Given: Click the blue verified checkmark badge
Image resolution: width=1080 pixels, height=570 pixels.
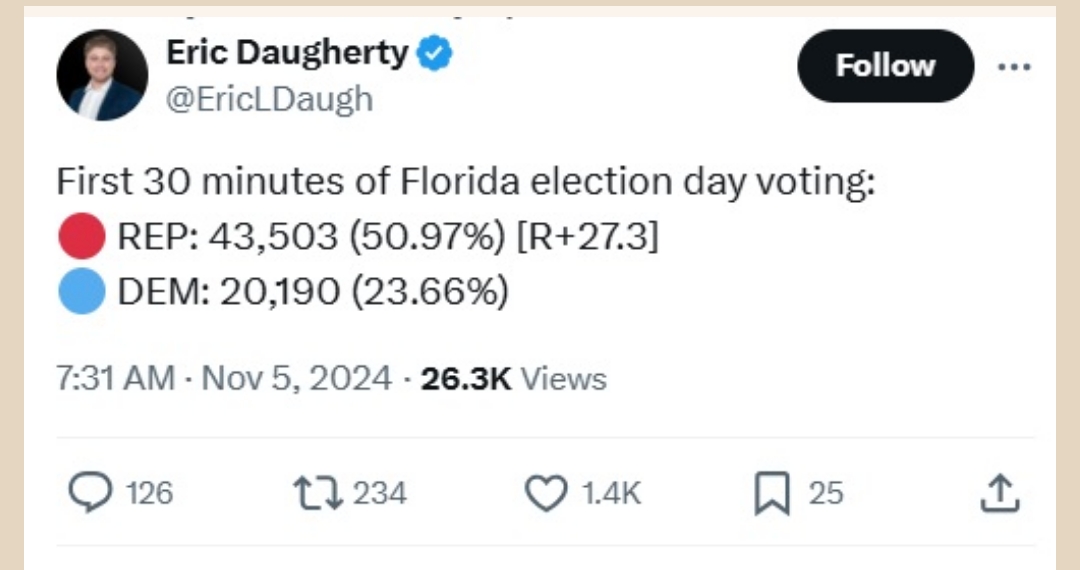Looking at the screenshot, I should pyautogui.click(x=434, y=53).
